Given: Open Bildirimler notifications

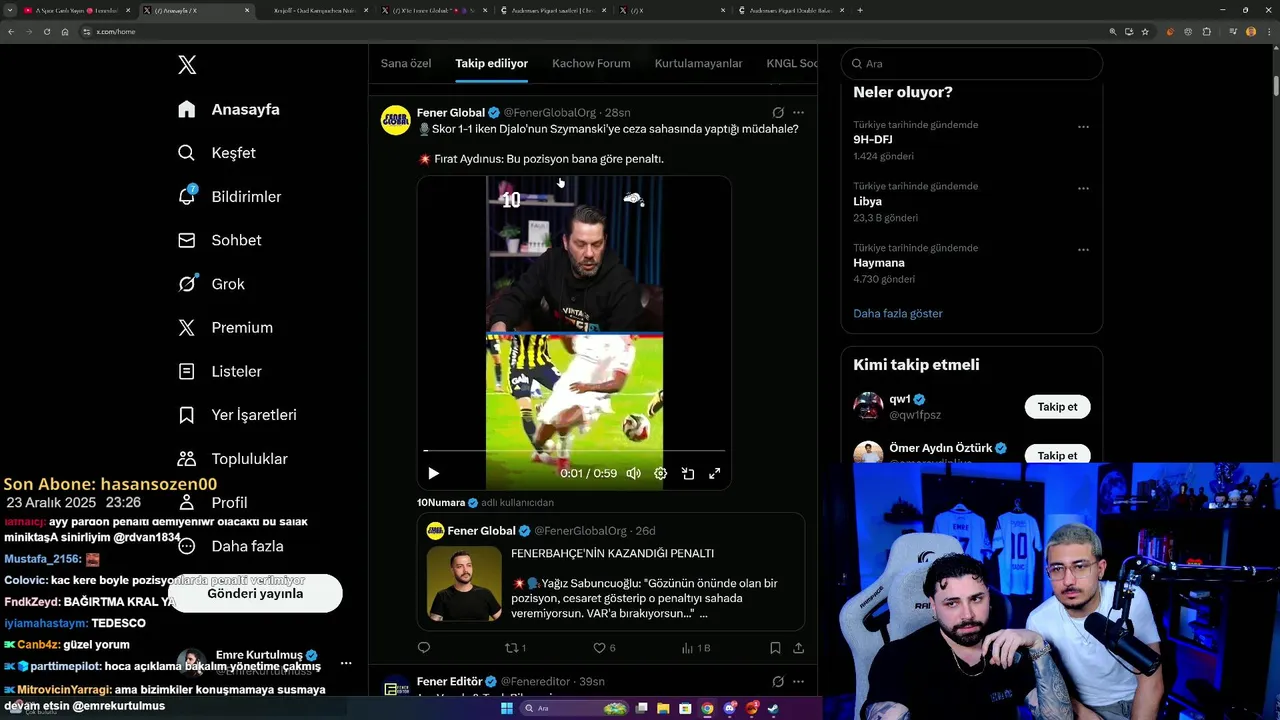Looking at the screenshot, I should [229, 197].
